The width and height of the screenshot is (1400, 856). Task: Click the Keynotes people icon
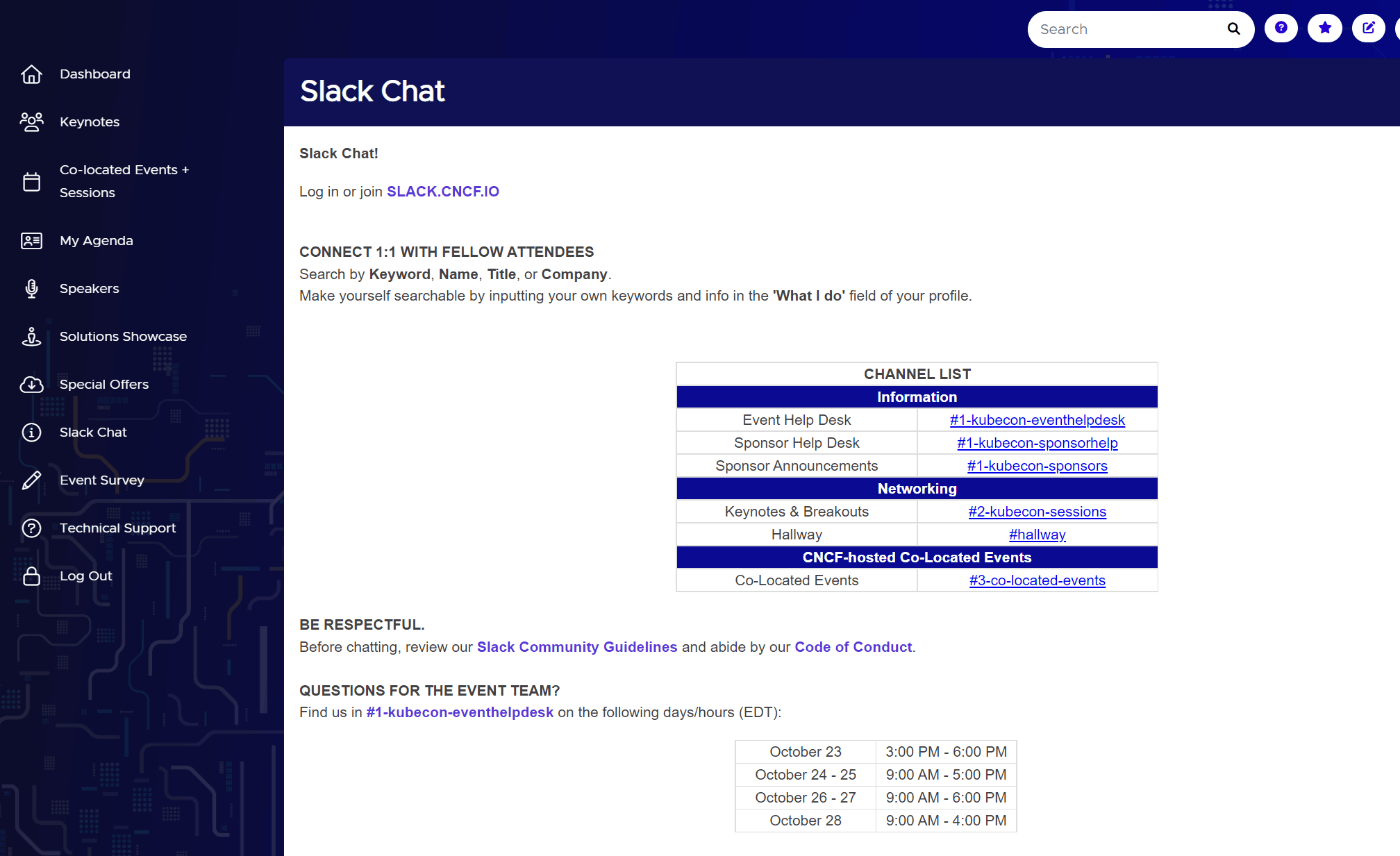[x=32, y=122]
